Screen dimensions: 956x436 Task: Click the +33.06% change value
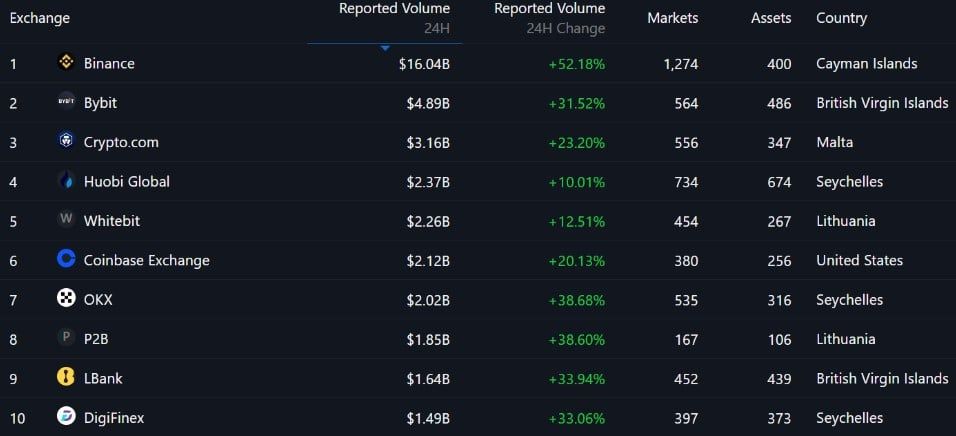[577, 418]
